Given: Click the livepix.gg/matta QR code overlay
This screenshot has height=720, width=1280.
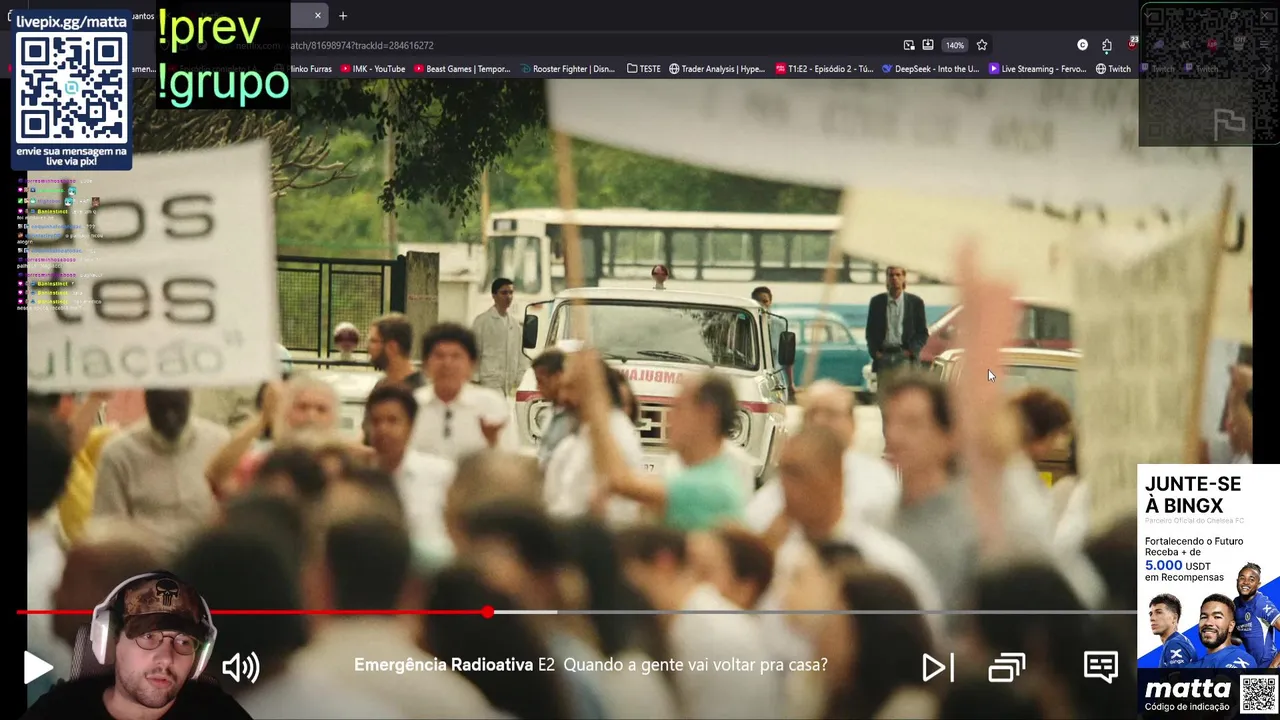Looking at the screenshot, I should [72, 90].
